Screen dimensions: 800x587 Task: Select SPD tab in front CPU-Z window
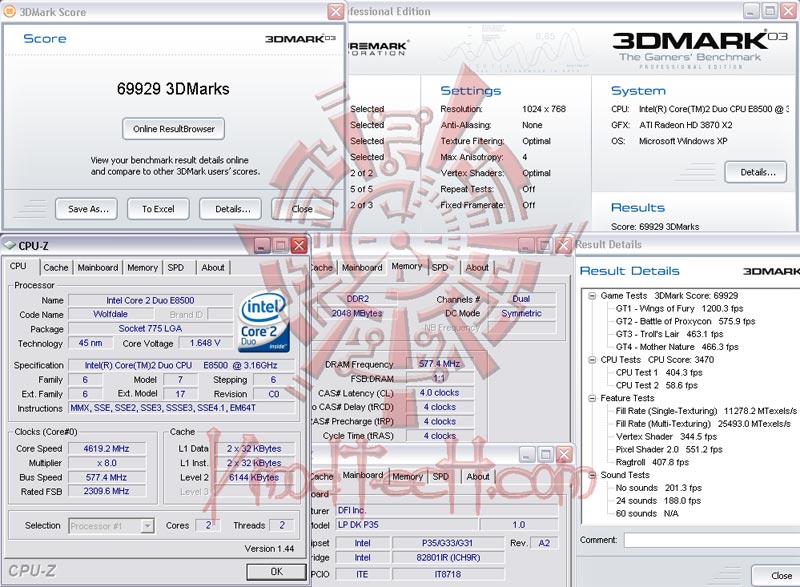pos(176,267)
